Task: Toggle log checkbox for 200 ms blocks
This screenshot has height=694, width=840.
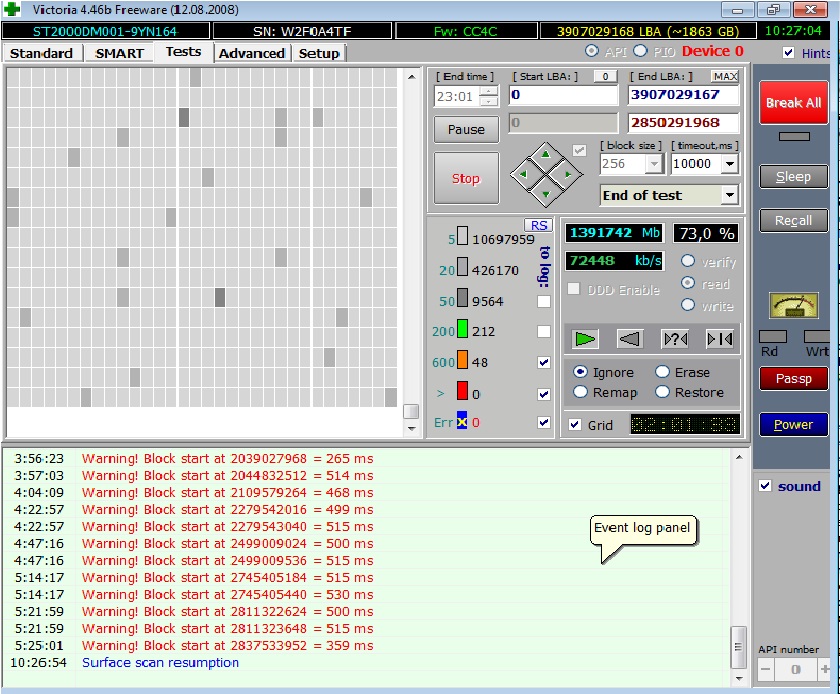Action: [x=544, y=331]
